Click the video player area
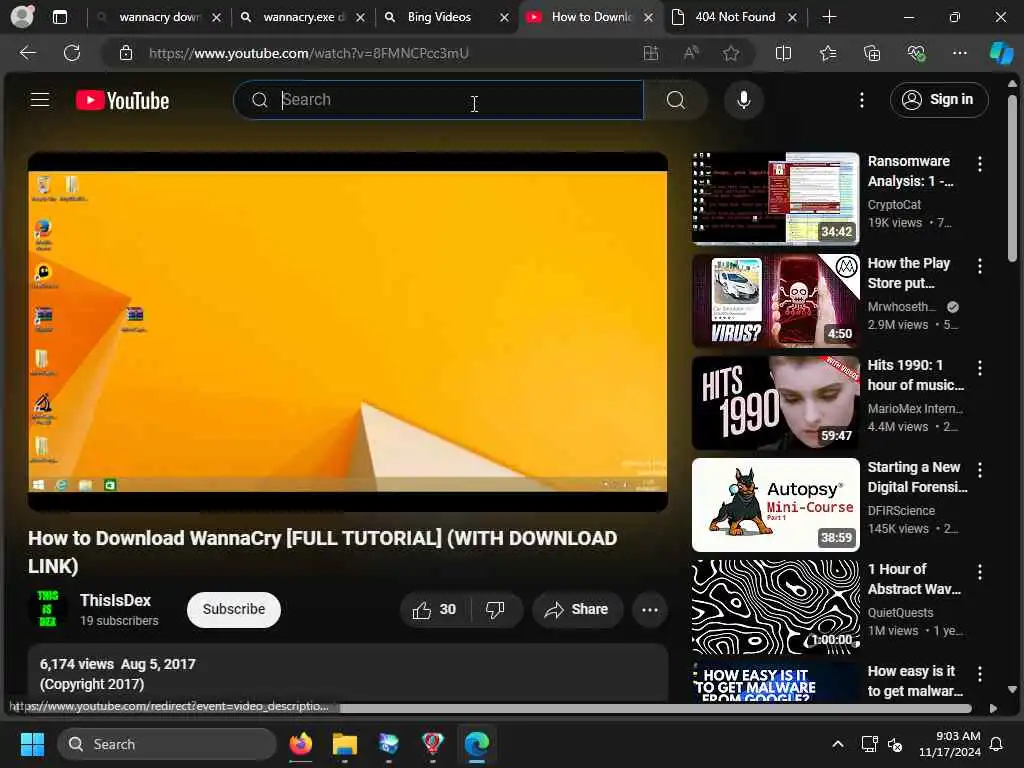 [x=347, y=332]
